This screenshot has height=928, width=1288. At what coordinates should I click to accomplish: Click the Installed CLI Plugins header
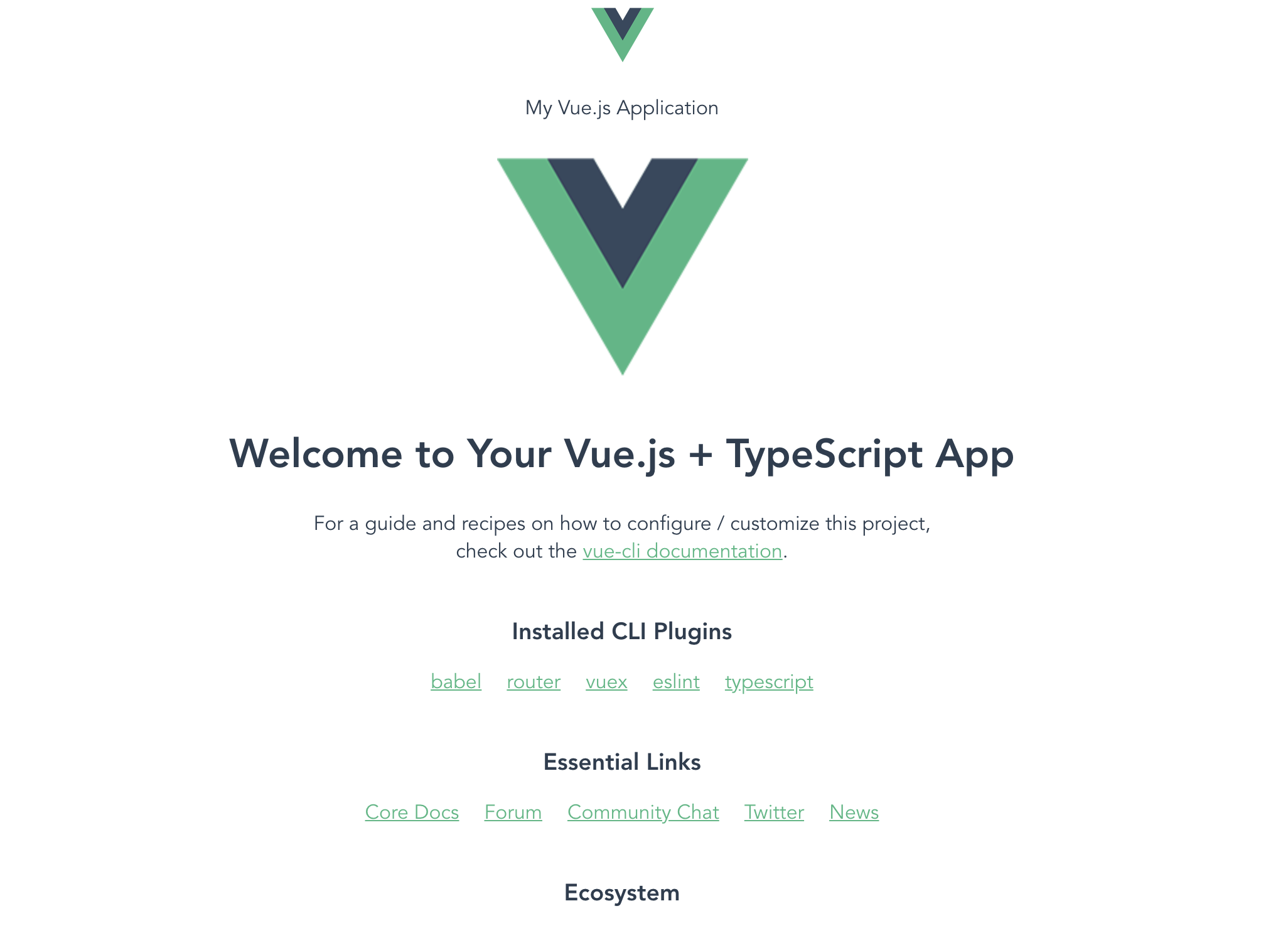coord(622,631)
